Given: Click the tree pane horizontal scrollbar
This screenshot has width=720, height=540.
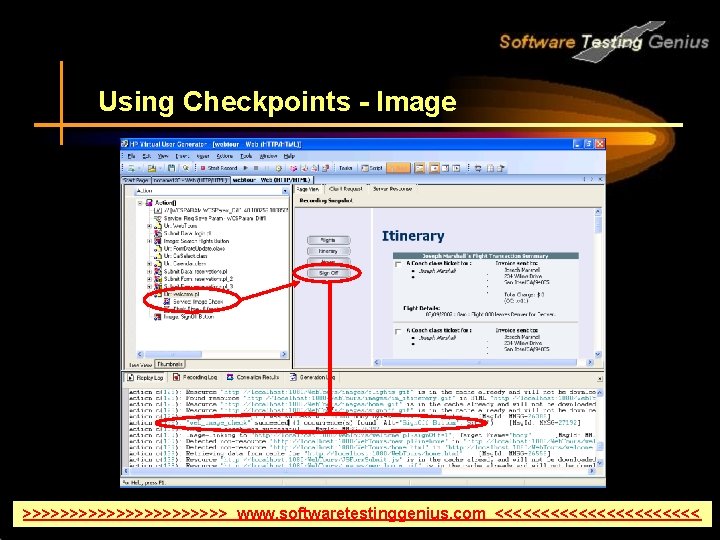Looking at the screenshot, I should (212, 354).
